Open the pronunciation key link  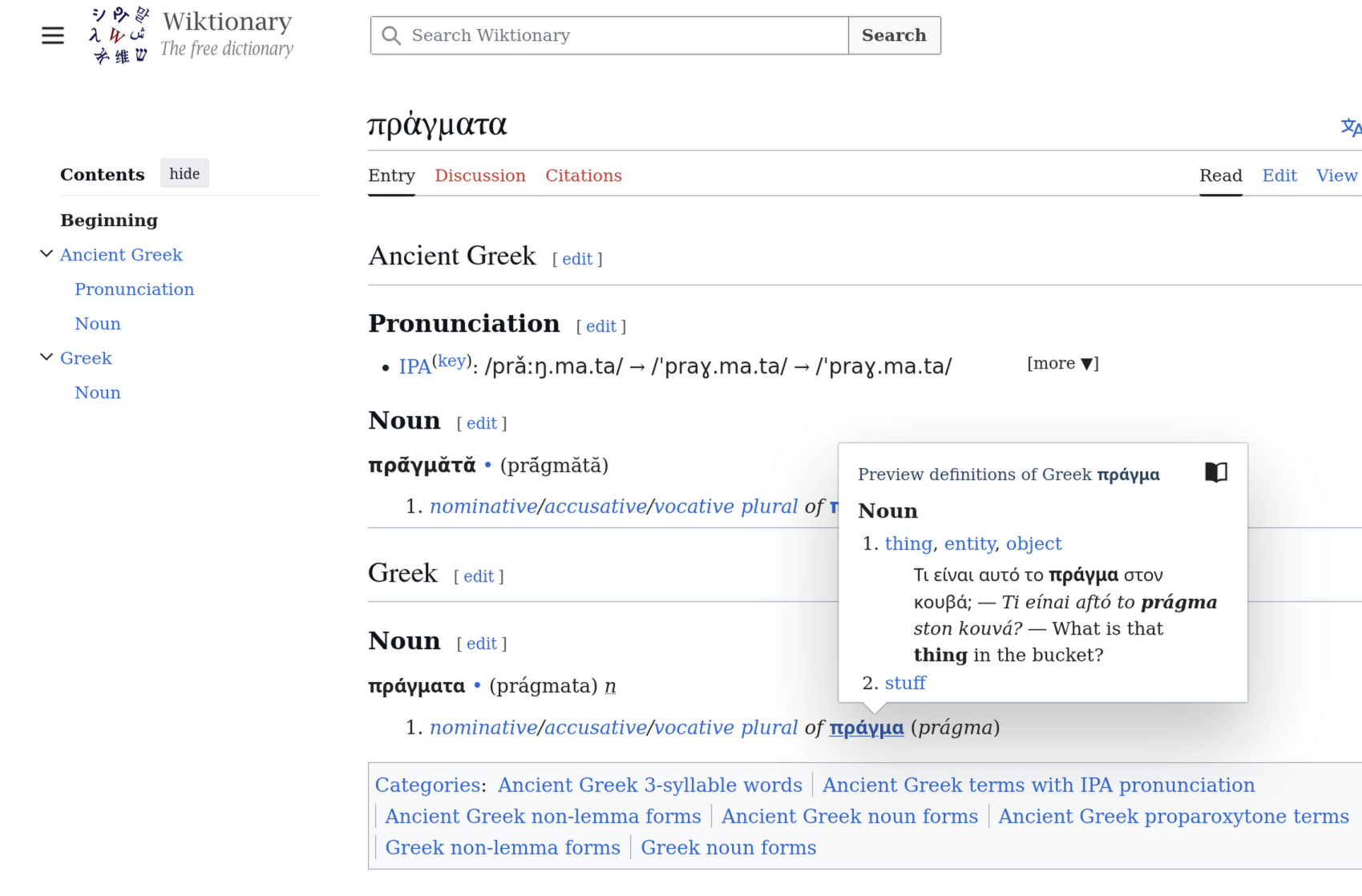pyautogui.click(x=451, y=361)
